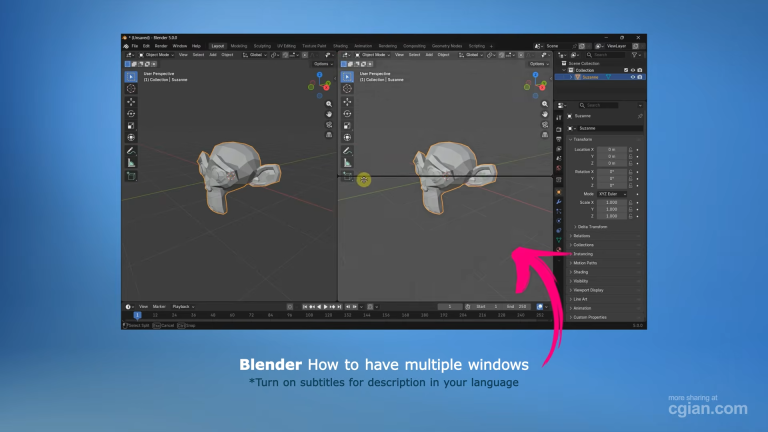
Task: Click the End frame 250 field
Action: pyautogui.click(x=517, y=307)
